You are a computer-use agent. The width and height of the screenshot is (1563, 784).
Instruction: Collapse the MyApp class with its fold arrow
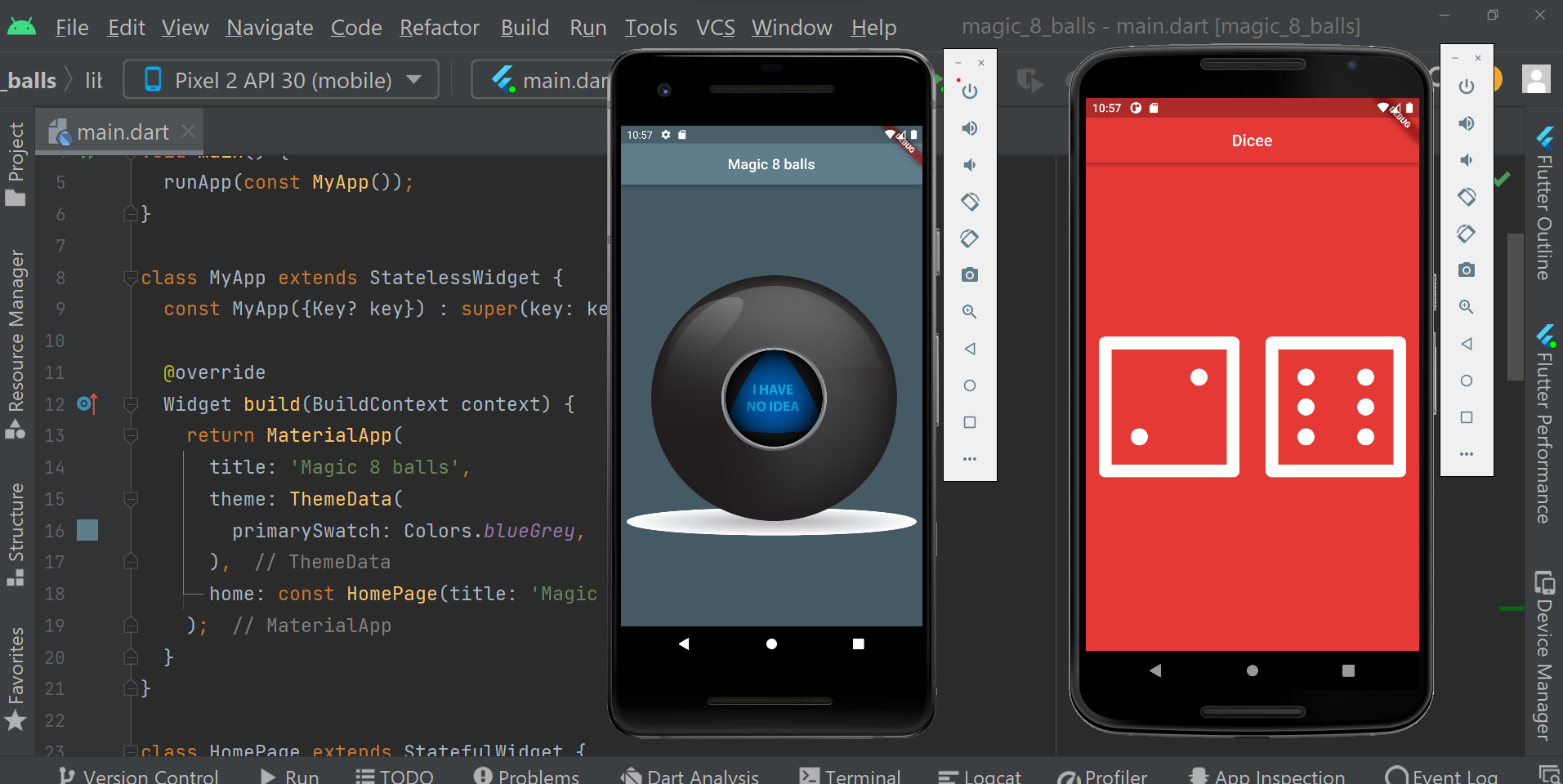(x=131, y=278)
